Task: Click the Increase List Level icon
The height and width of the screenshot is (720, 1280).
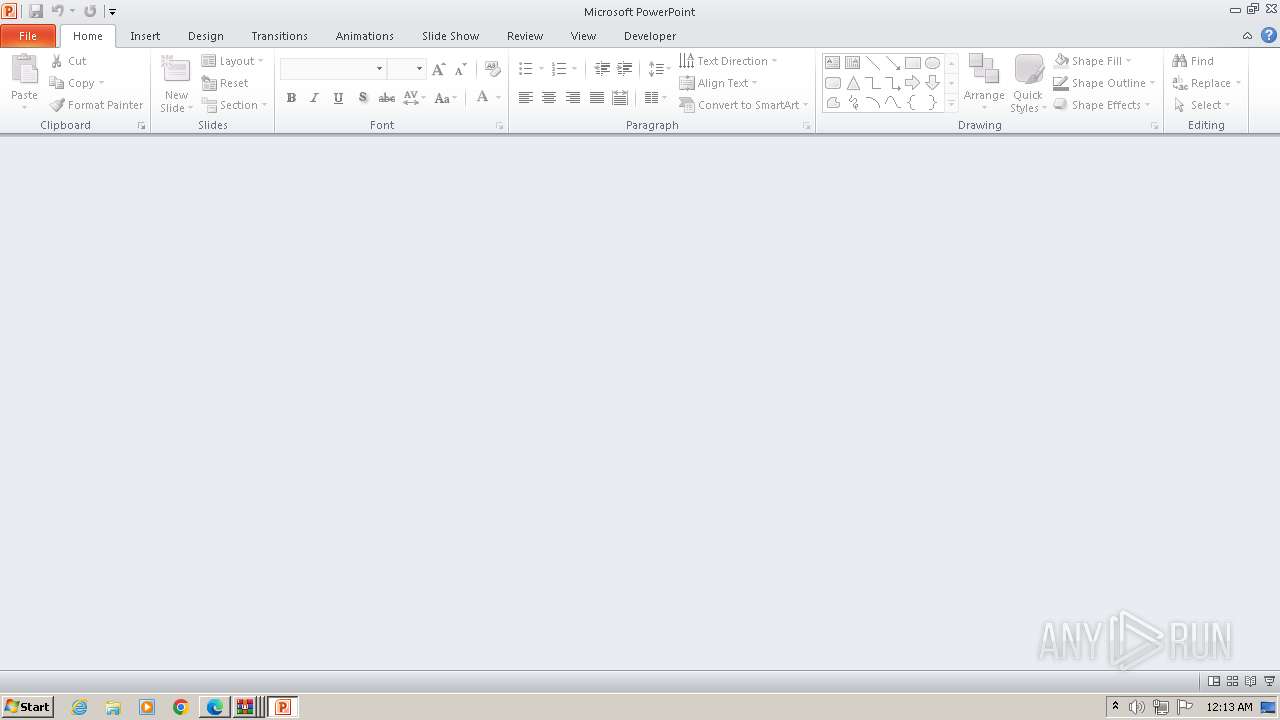Action: coord(624,69)
